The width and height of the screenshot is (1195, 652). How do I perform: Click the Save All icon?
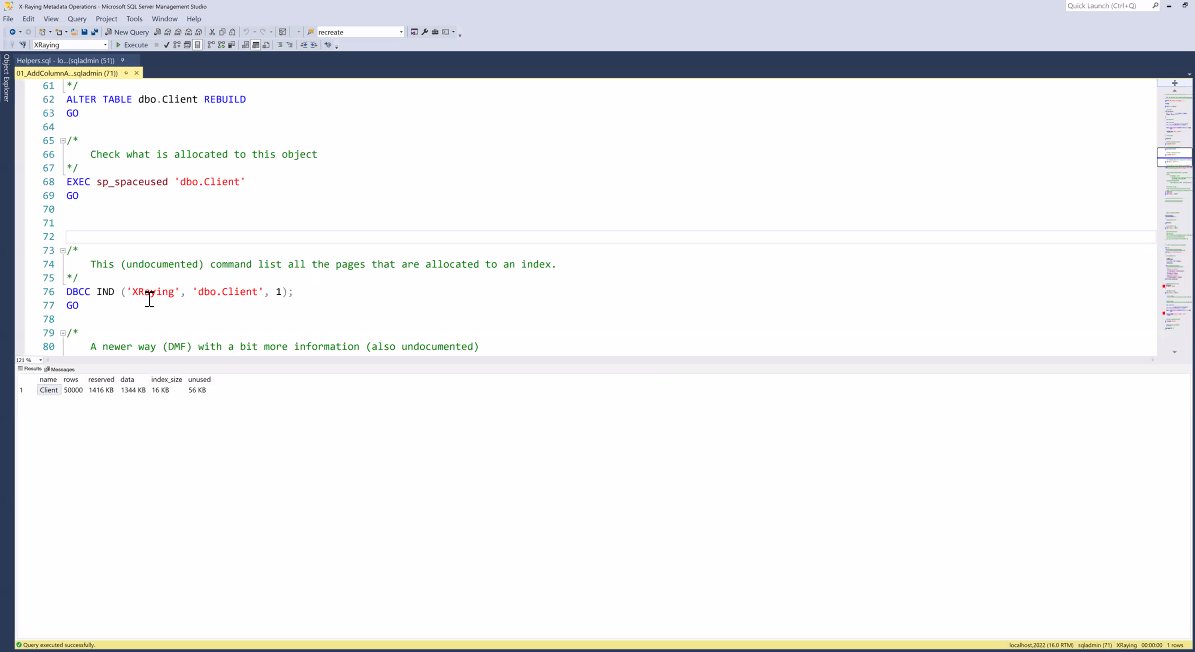(x=95, y=32)
